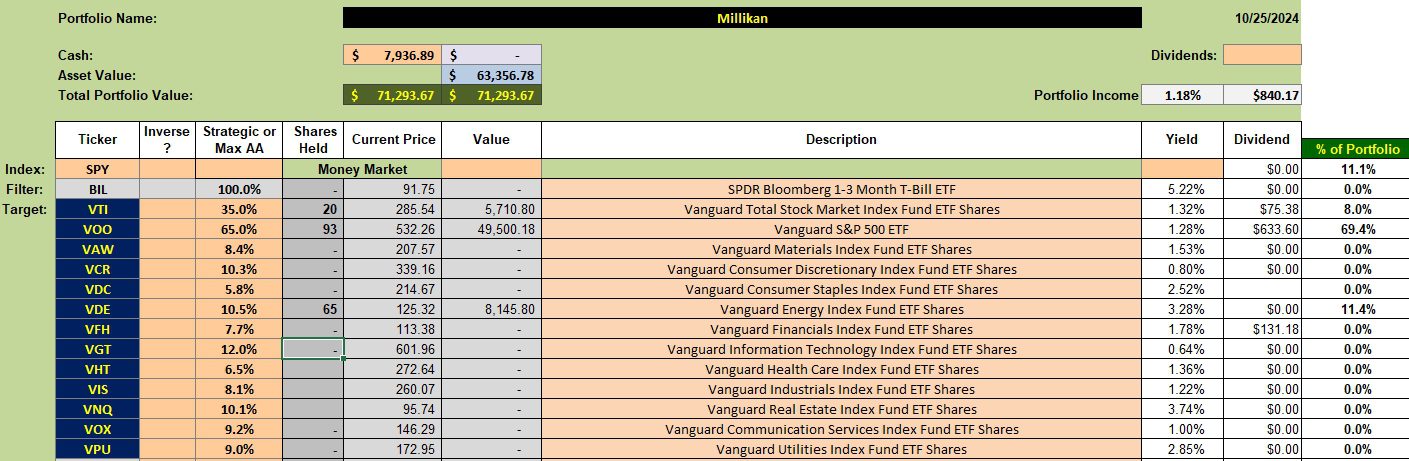Click the date cell 10/25/2024
Viewport: 1409px width, 461px height.
click(x=1261, y=18)
